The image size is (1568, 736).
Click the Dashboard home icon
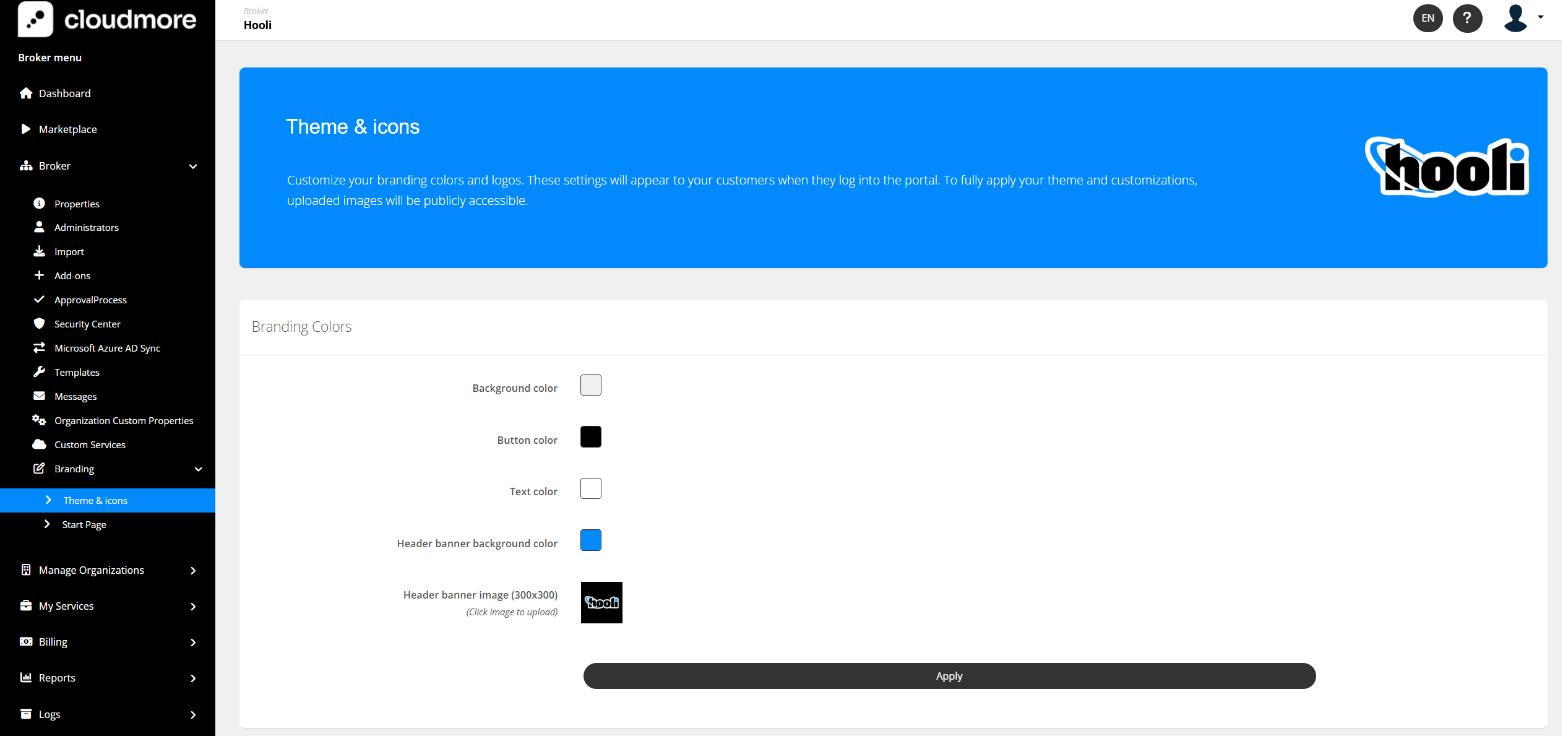26,93
